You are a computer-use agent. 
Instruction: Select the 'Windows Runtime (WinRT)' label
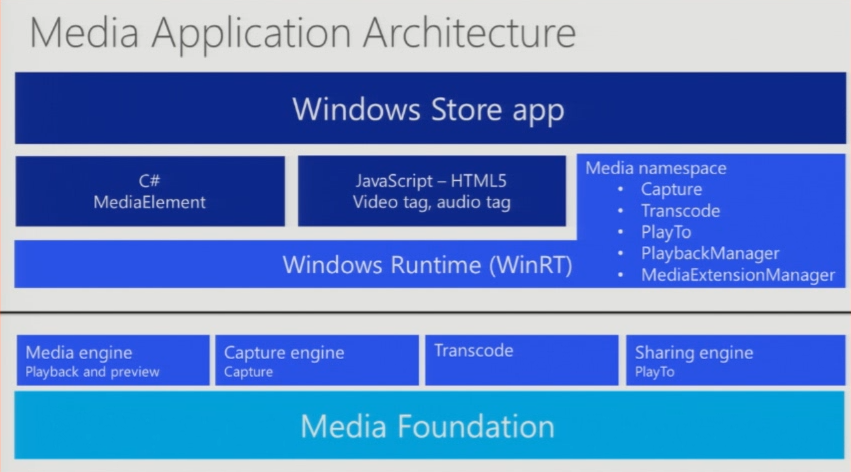tap(427, 265)
